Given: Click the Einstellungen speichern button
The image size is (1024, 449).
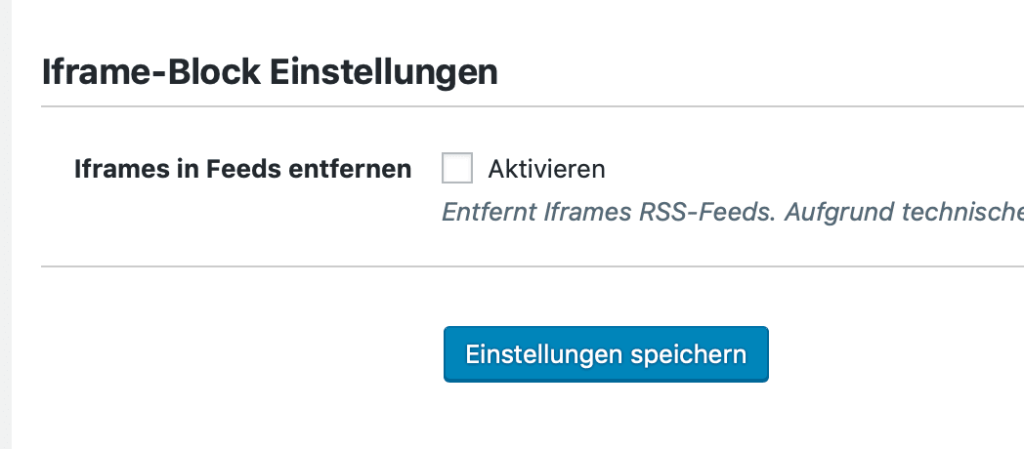Looking at the screenshot, I should point(606,354).
